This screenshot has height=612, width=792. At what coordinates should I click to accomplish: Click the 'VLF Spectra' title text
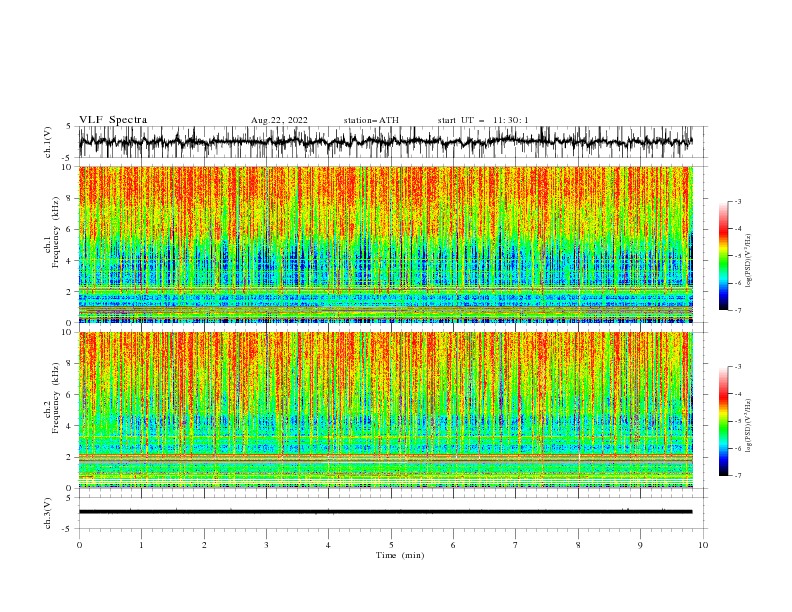click(x=113, y=120)
